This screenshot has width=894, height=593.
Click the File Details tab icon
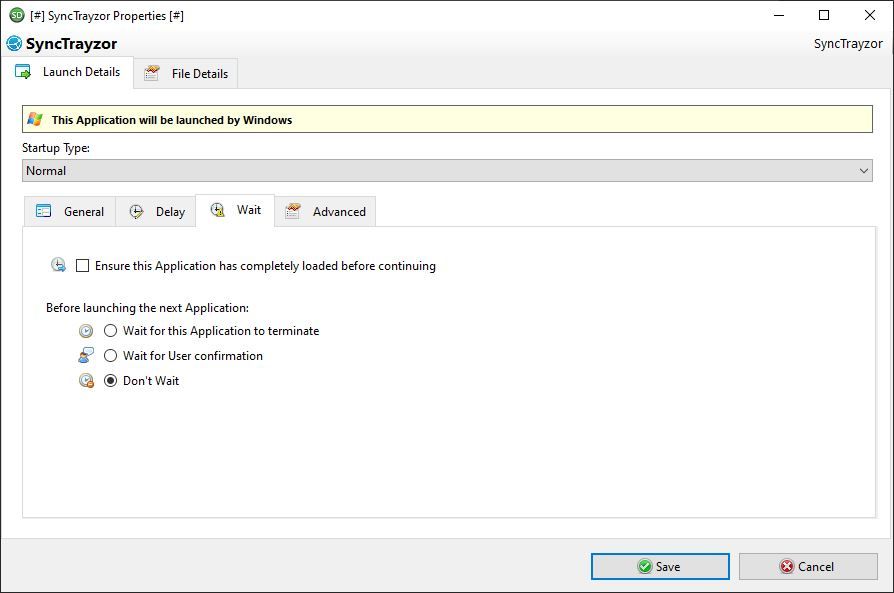(152, 72)
